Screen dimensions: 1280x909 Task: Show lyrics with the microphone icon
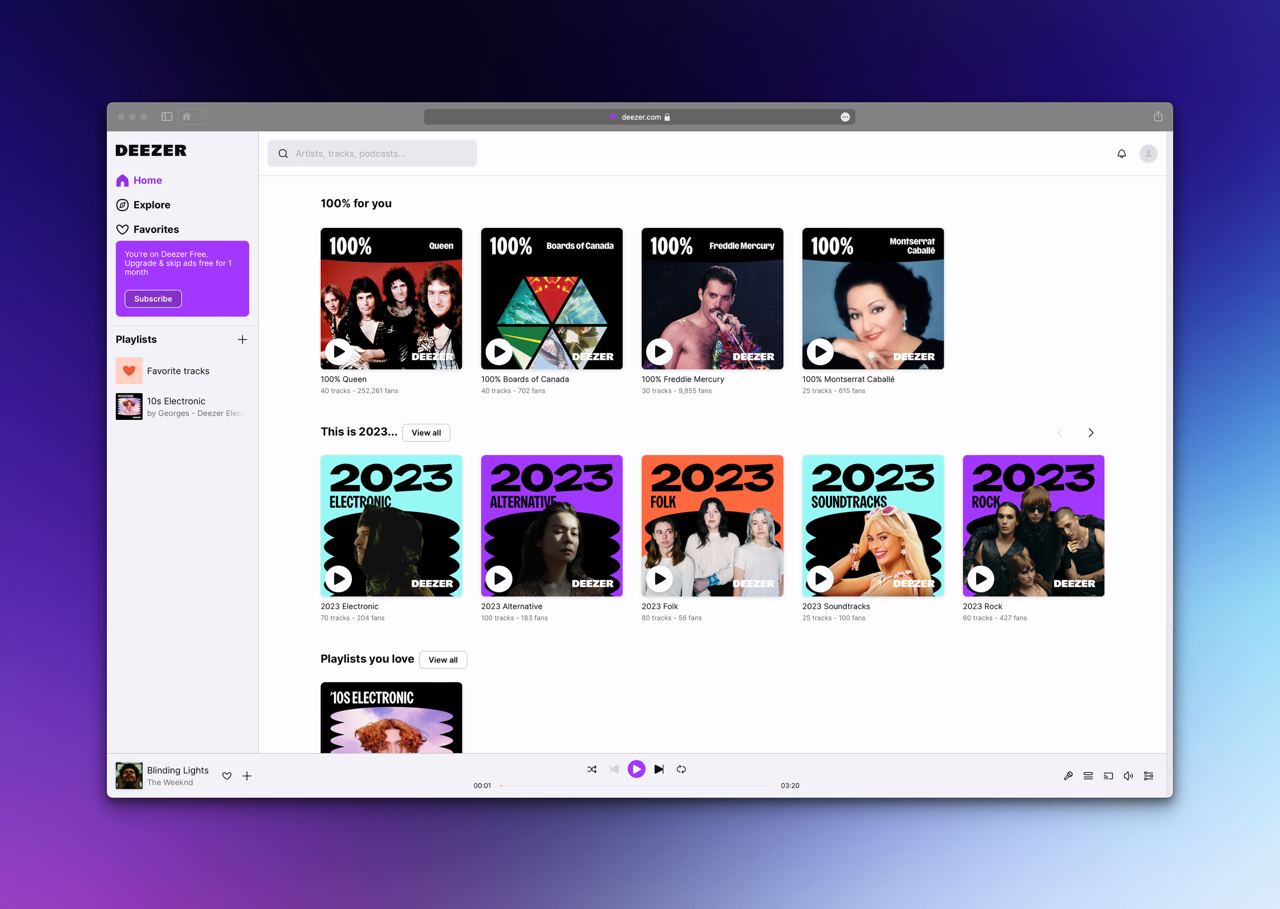pos(1068,776)
